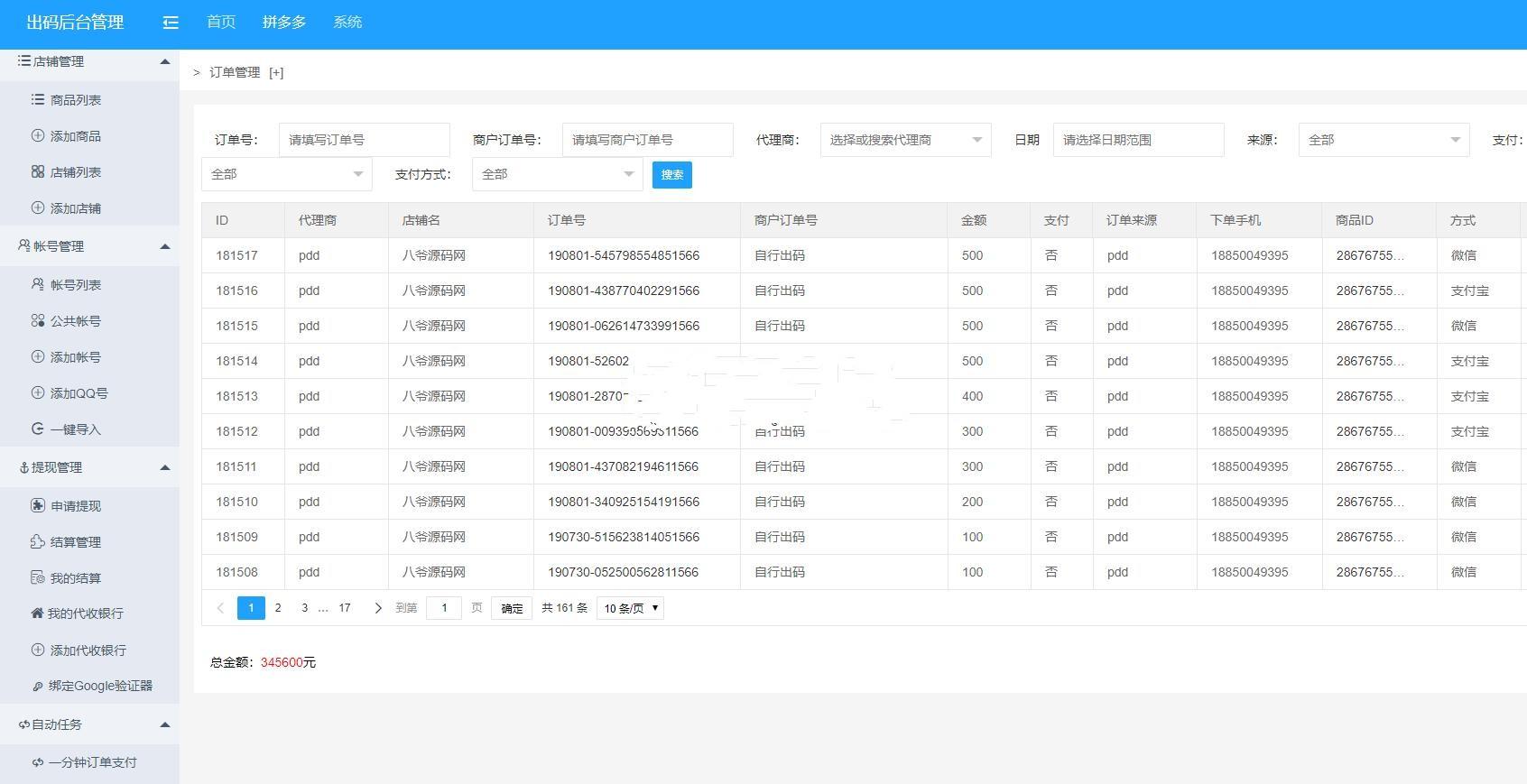1527x784 pixels.
Task: Open 帐号列表 in the sidebar
Action: (76, 285)
